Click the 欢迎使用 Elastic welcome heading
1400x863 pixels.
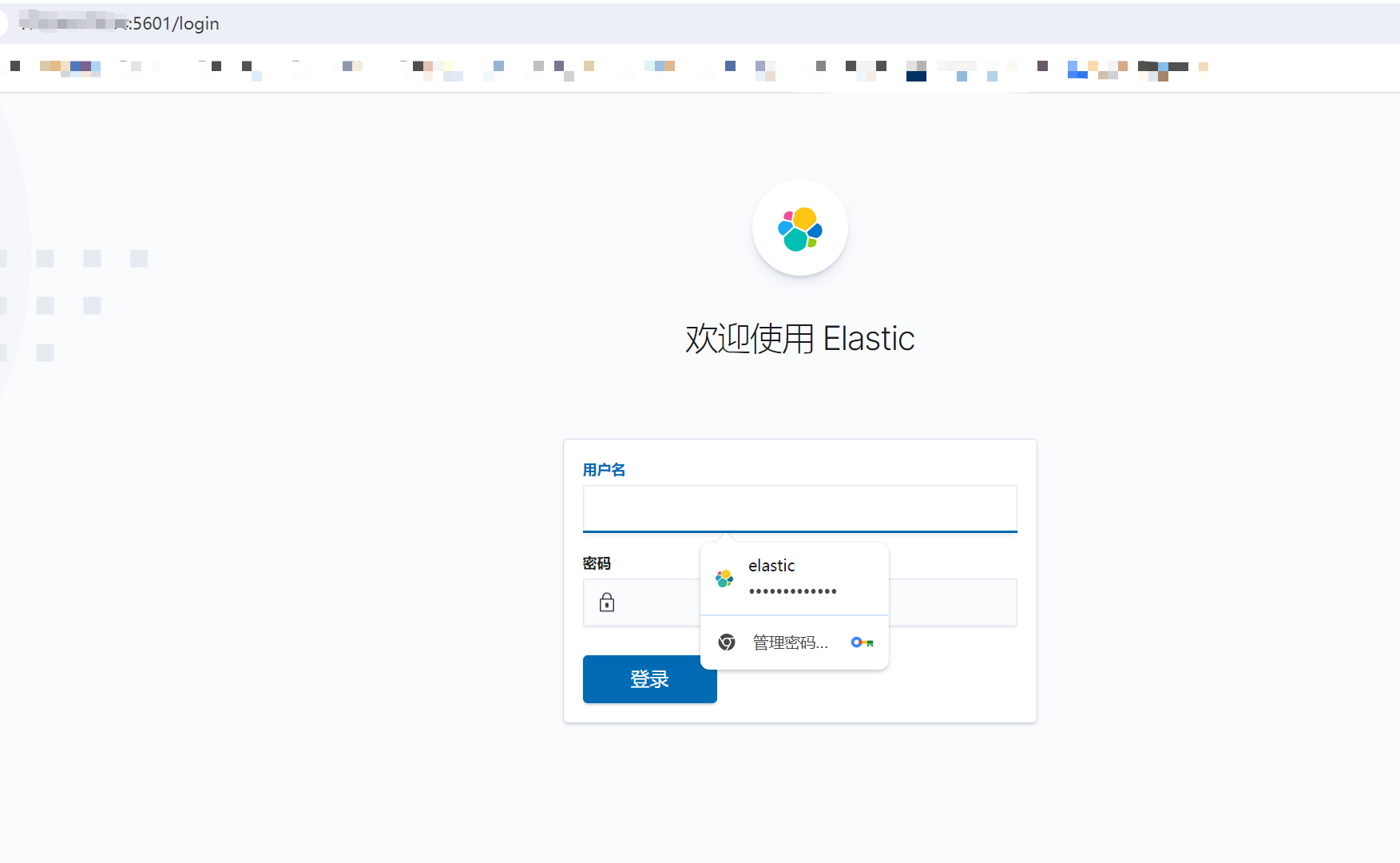coord(799,339)
